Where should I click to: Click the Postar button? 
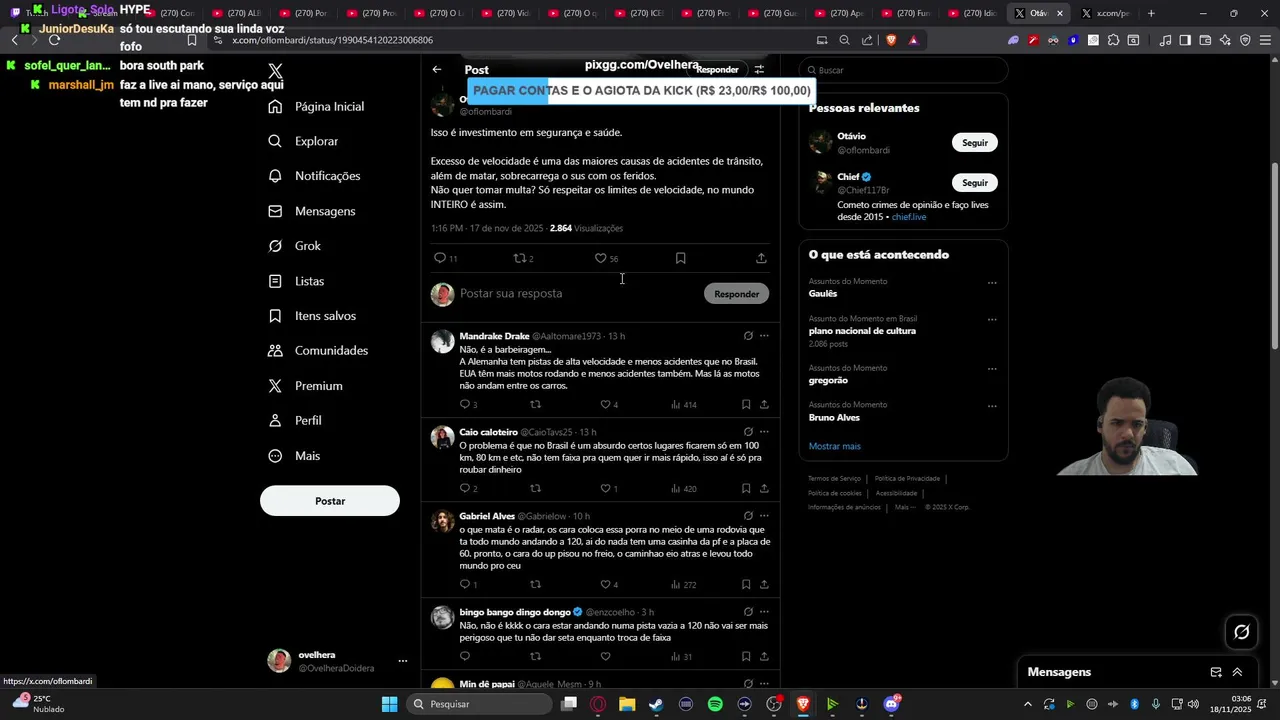click(330, 501)
